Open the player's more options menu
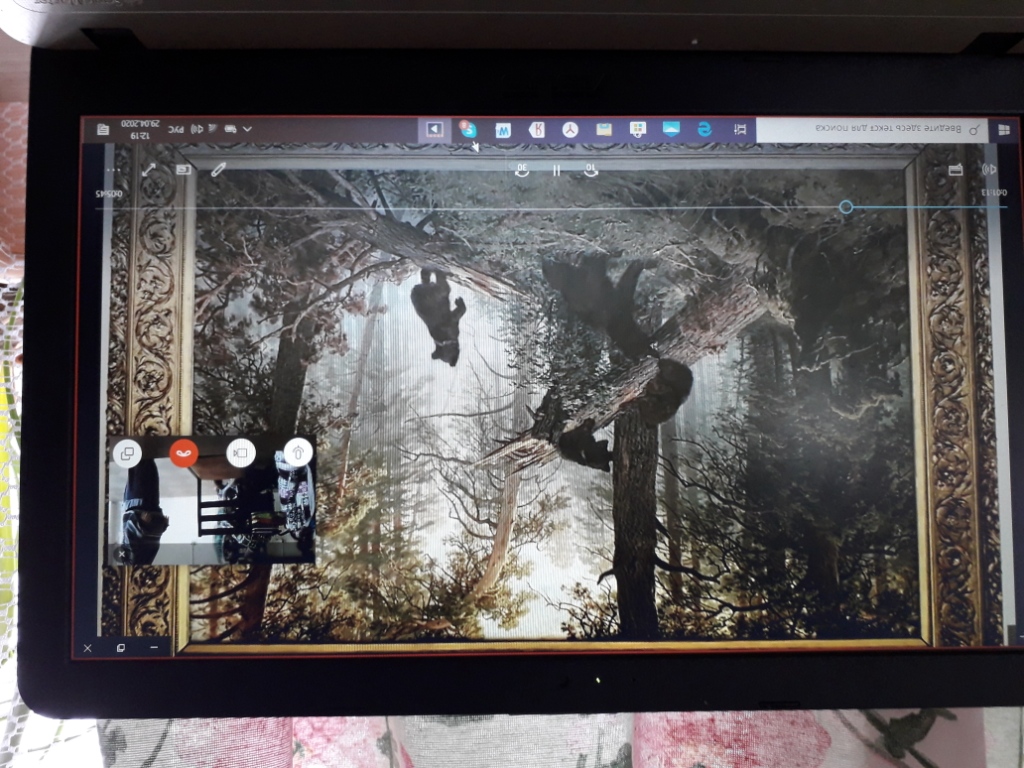1024x768 pixels. click(x=114, y=170)
